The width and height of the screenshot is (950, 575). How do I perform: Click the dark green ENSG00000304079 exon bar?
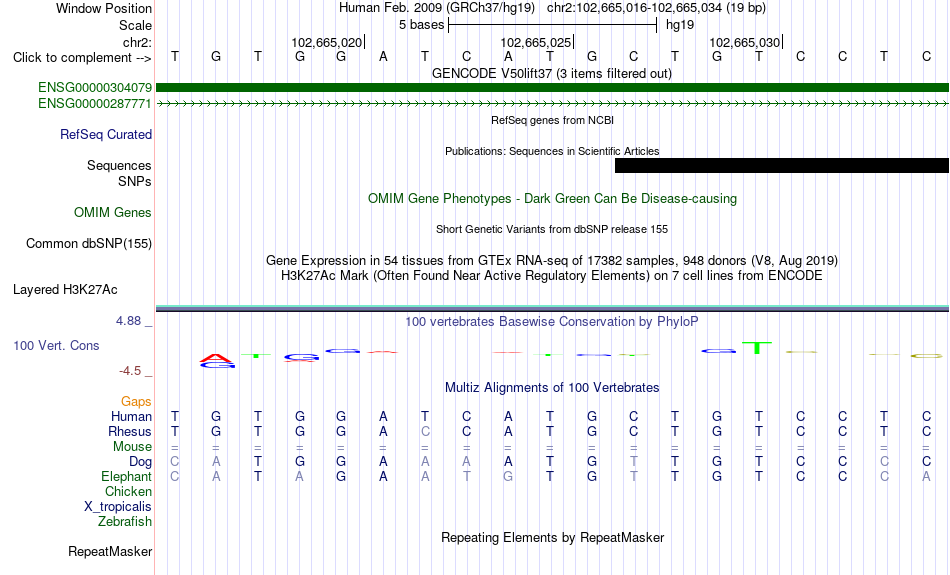[x=552, y=88]
